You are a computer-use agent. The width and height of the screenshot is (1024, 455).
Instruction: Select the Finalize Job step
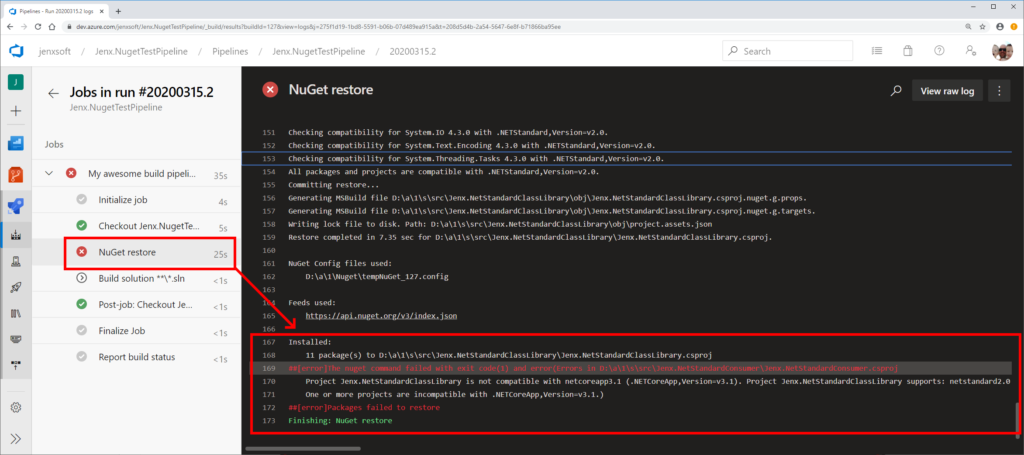click(136, 331)
